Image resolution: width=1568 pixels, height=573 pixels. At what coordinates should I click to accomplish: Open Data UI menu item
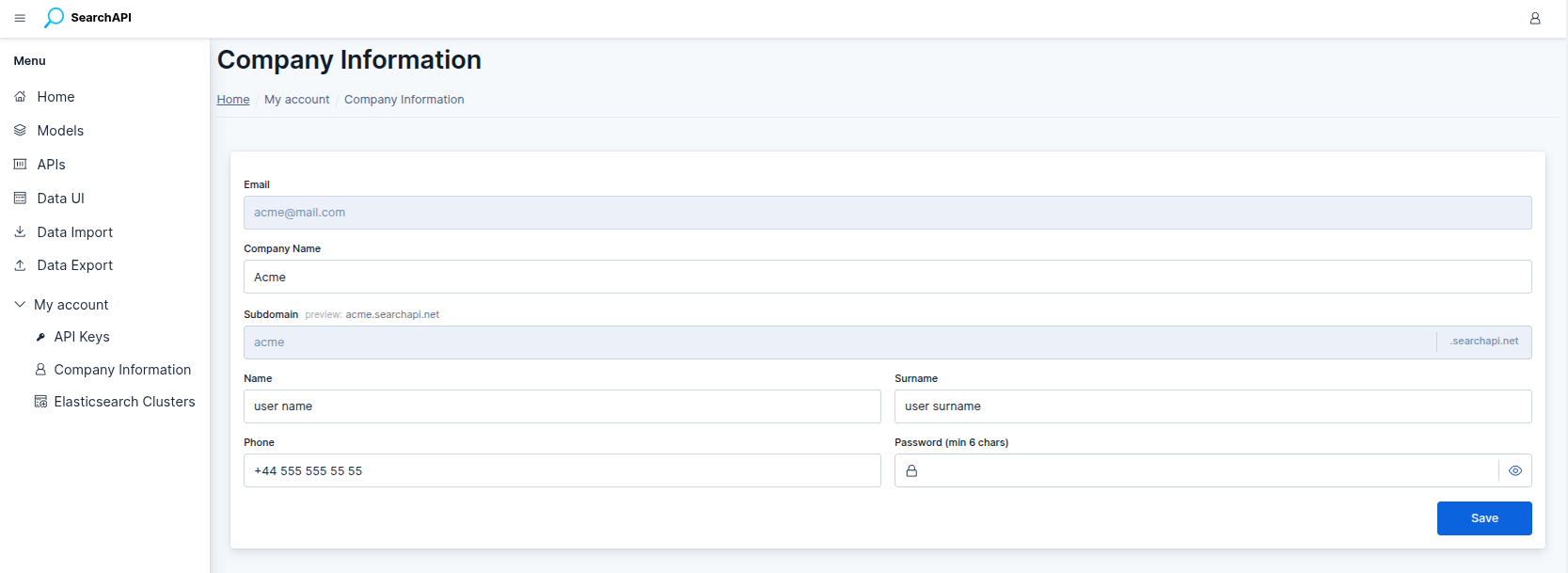(x=60, y=199)
